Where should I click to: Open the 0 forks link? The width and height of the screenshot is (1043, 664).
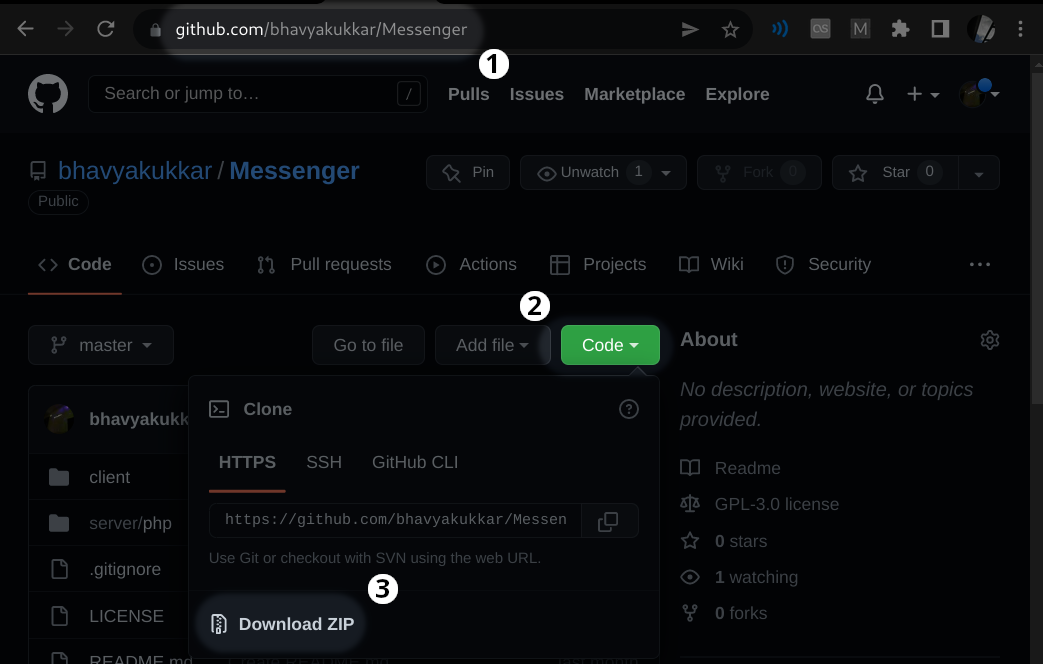(724, 613)
